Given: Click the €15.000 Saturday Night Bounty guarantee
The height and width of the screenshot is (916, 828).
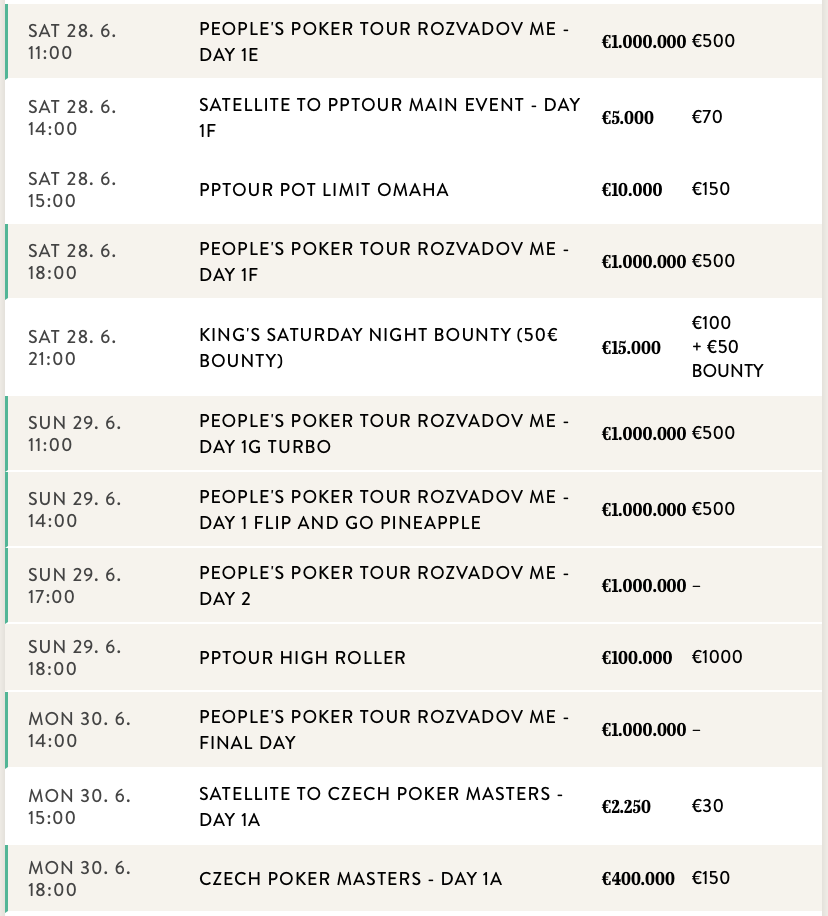Looking at the screenshot, I should tap(631, 348).
